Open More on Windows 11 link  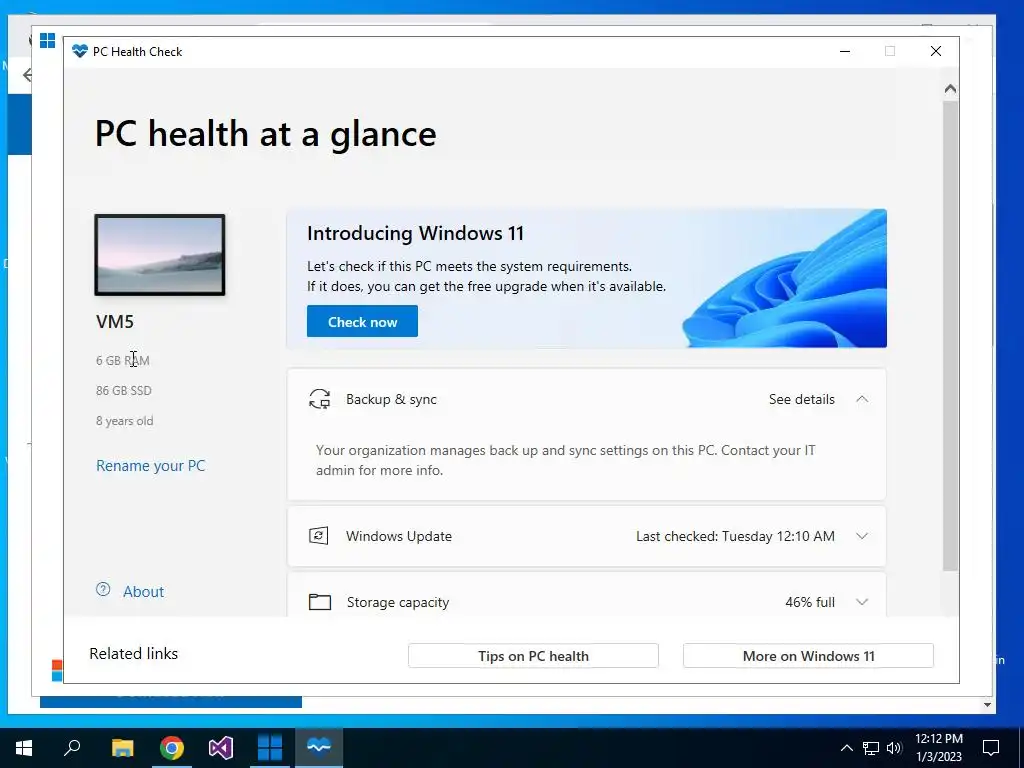point(808,656)
